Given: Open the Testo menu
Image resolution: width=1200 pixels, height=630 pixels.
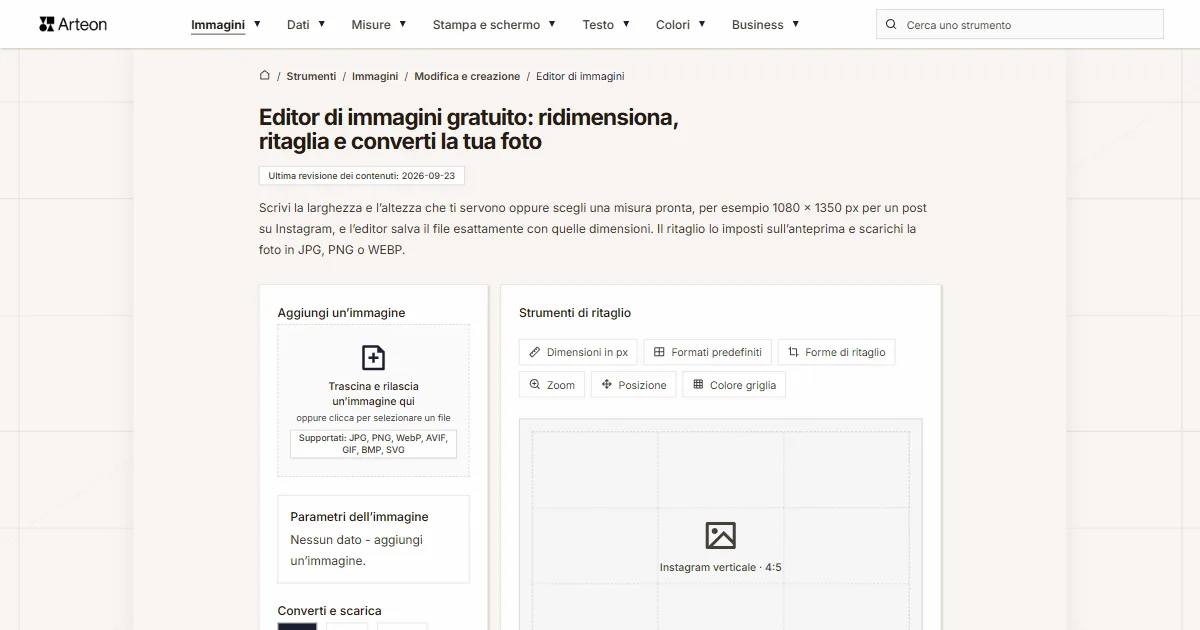Looking at the screenshot, I should point(598,24).
